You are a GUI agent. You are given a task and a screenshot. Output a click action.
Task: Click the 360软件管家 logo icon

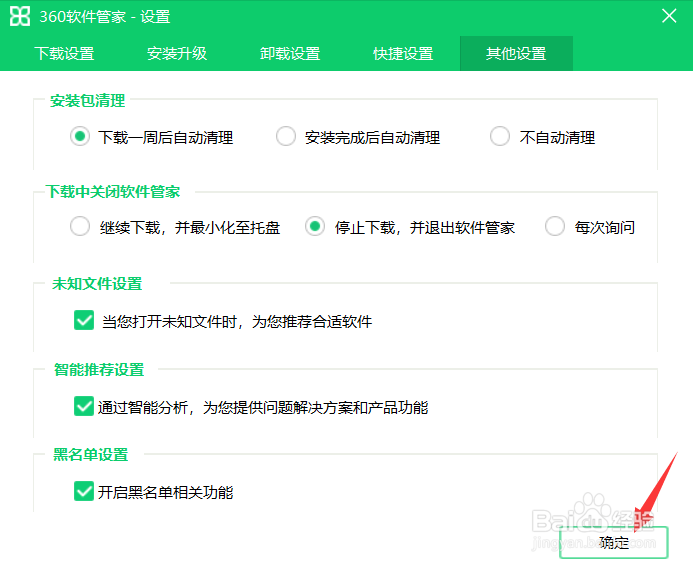(x=20, y=16)
